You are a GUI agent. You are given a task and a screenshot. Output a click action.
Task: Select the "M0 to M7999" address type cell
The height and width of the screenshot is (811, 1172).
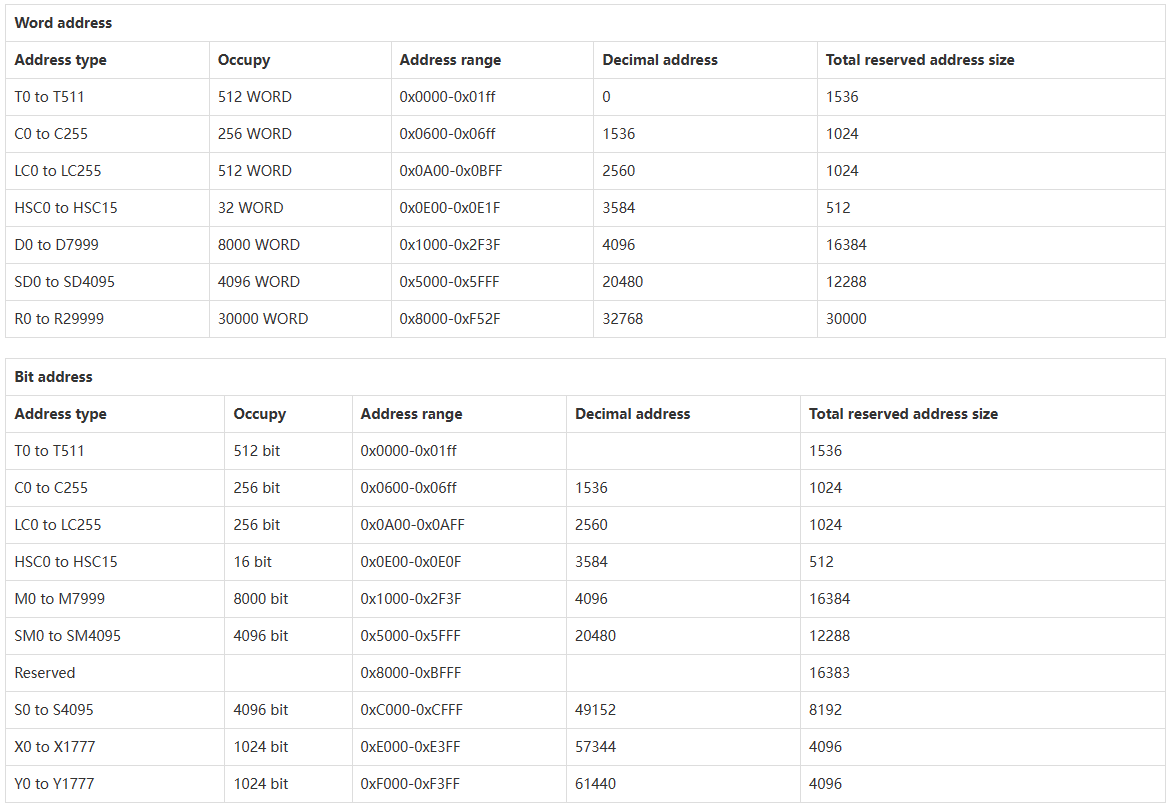(60, 599)
